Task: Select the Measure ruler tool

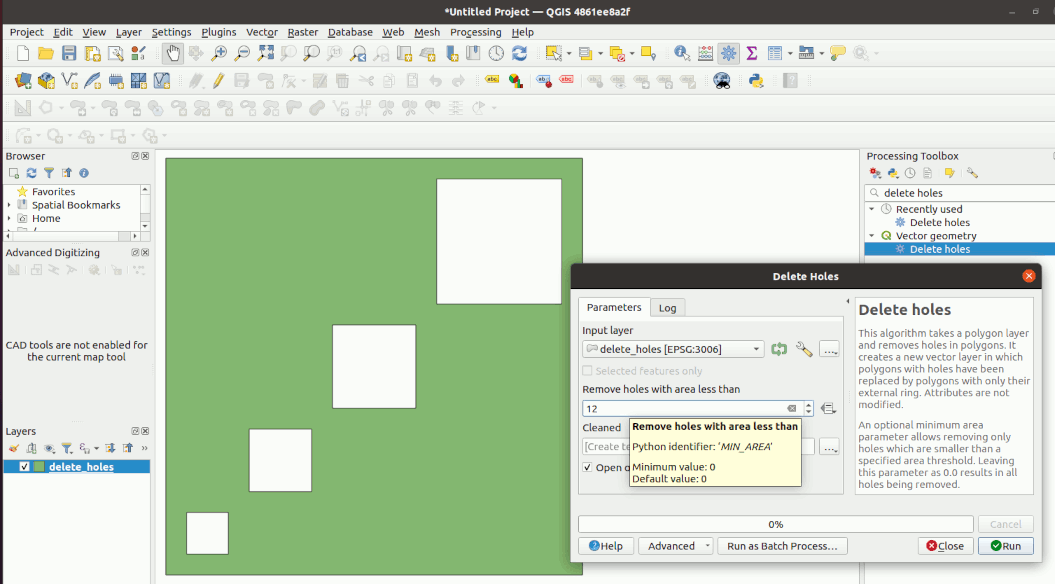Action: click(x=805, y=53)
